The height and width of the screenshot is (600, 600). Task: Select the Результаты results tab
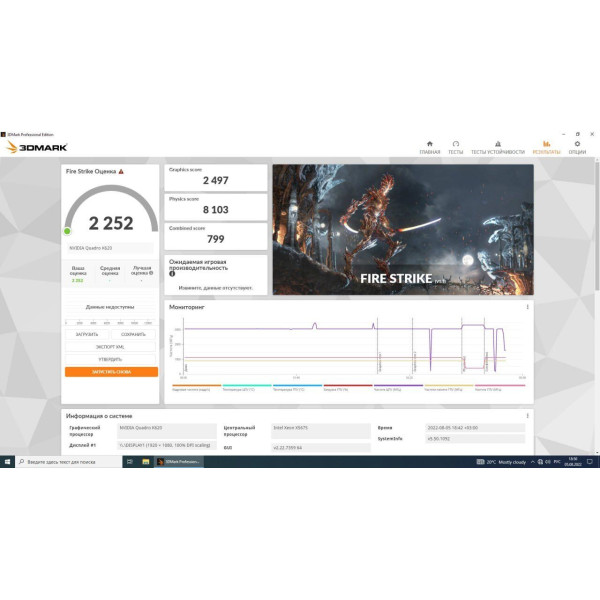click(x=546, y=147)
